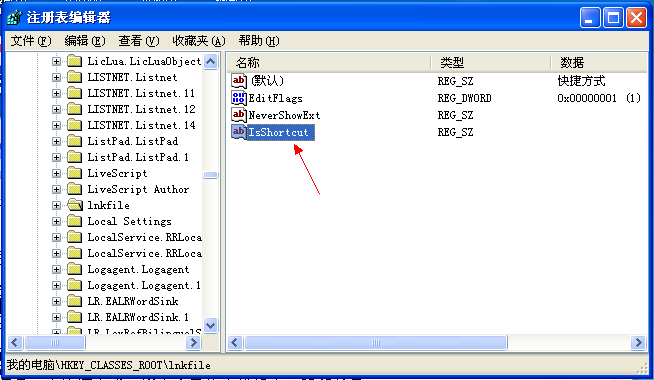
Task: Click the (默认) string value icon
Action: tap(239, 81)
